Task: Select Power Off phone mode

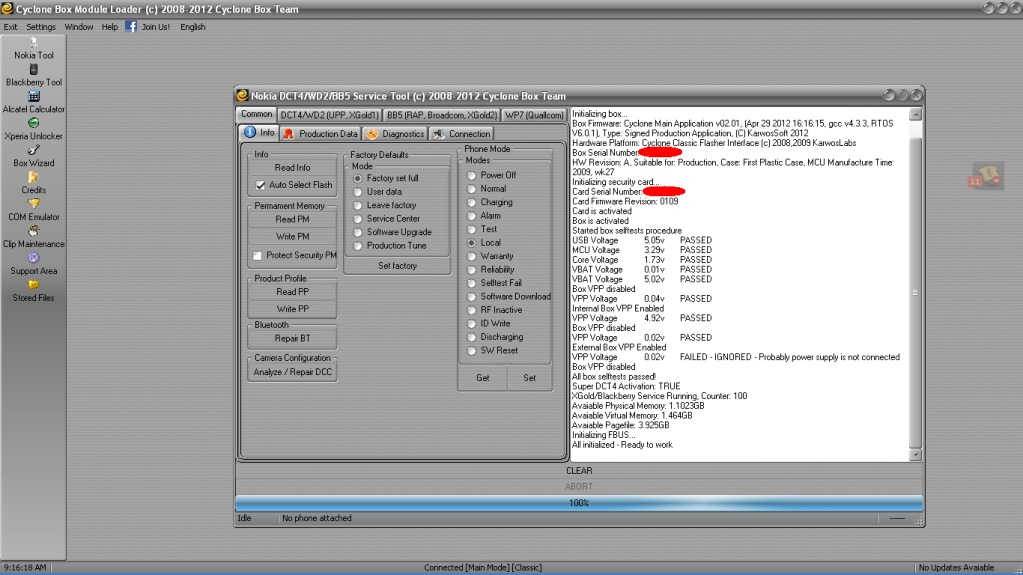Action: tap(471, 176)
